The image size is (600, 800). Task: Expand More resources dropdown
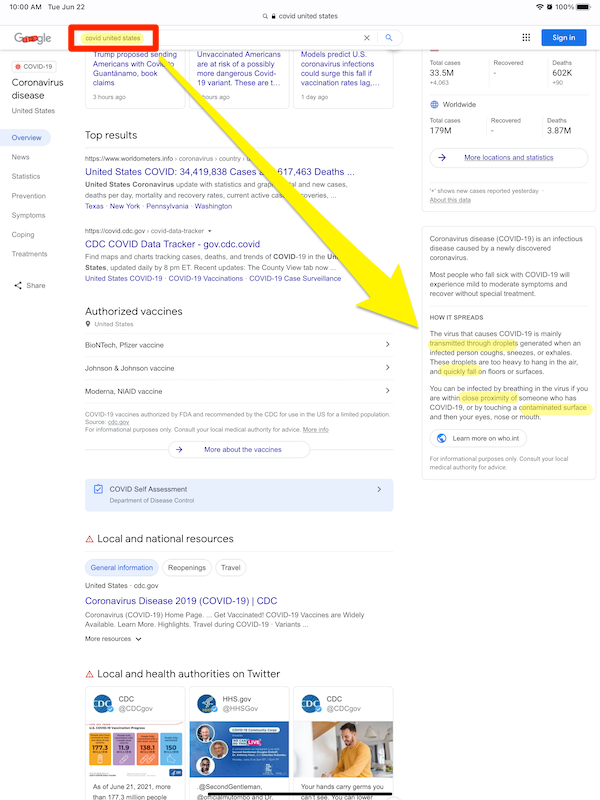click(113, 639)
